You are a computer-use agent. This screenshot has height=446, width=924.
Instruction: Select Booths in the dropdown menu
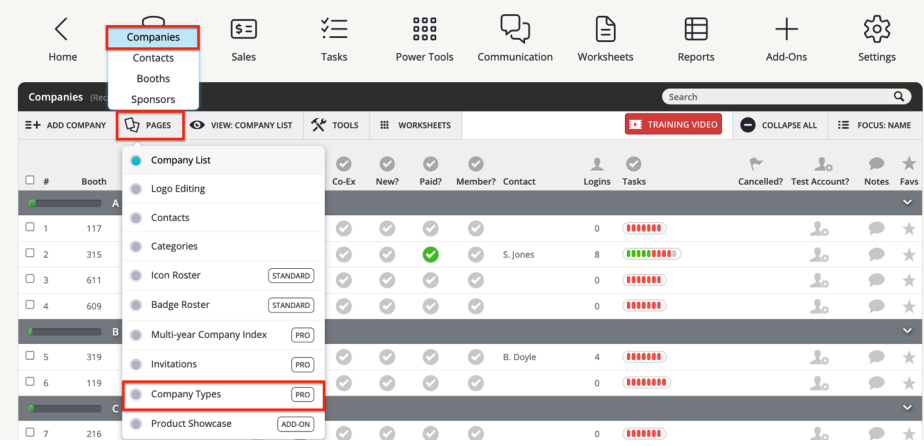(x=153, y=78)
